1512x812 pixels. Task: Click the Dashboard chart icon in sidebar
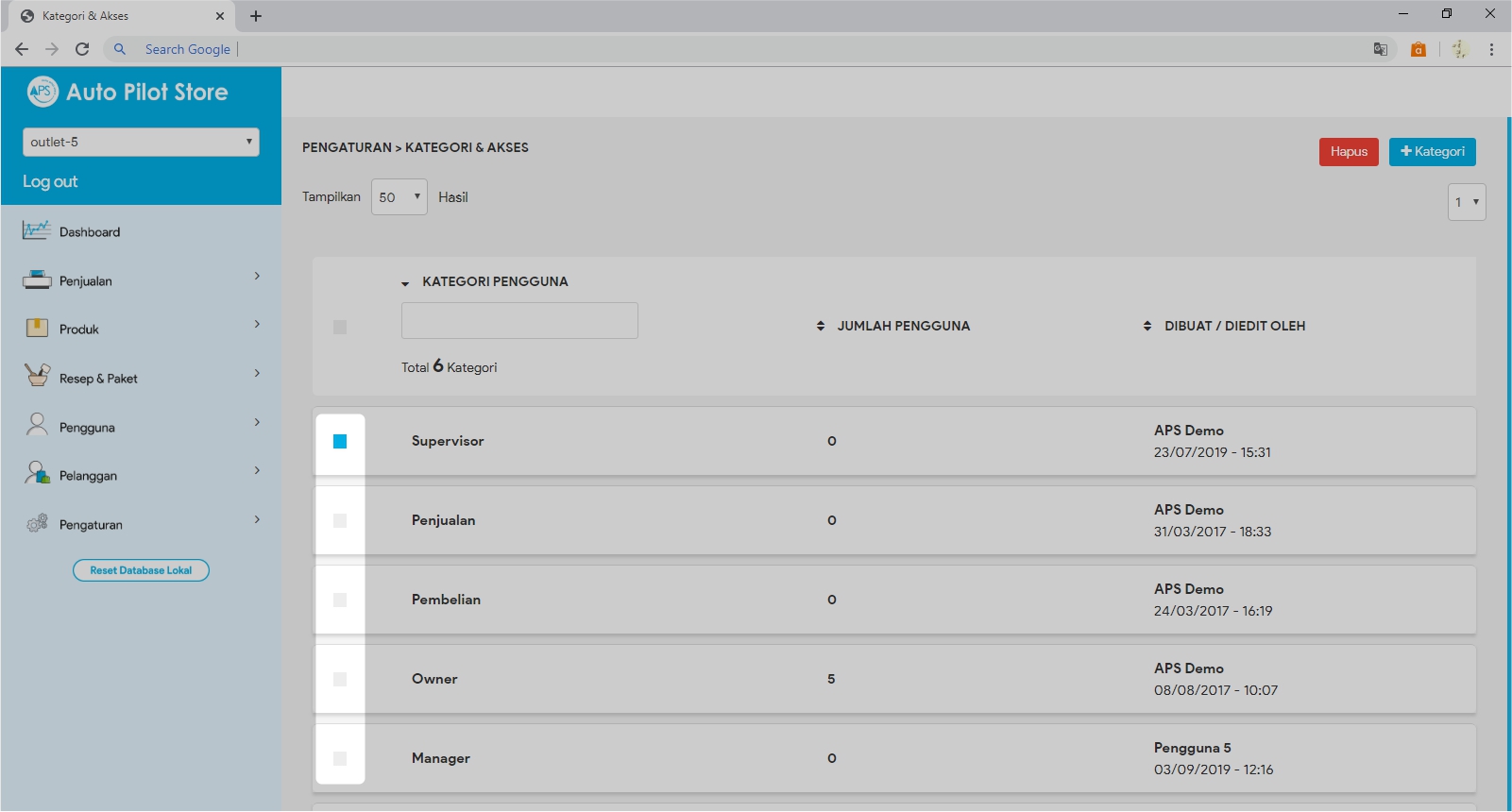(37, 230)
